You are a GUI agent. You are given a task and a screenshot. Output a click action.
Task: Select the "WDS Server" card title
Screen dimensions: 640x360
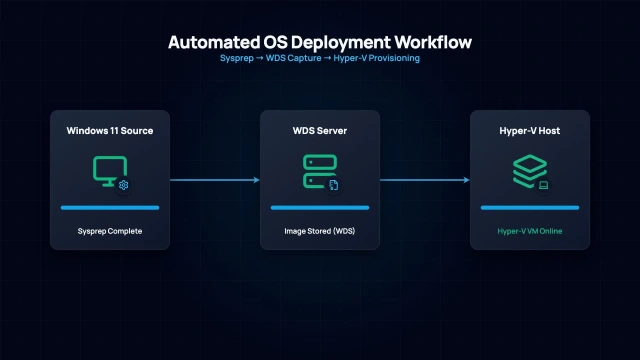[320, 131]
